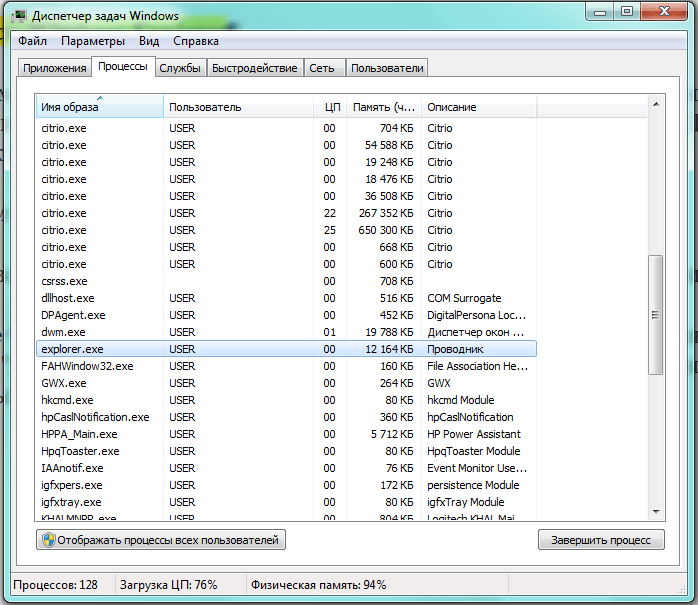Select citrio.exe using 267 352 КБ

tap(286, 213)
